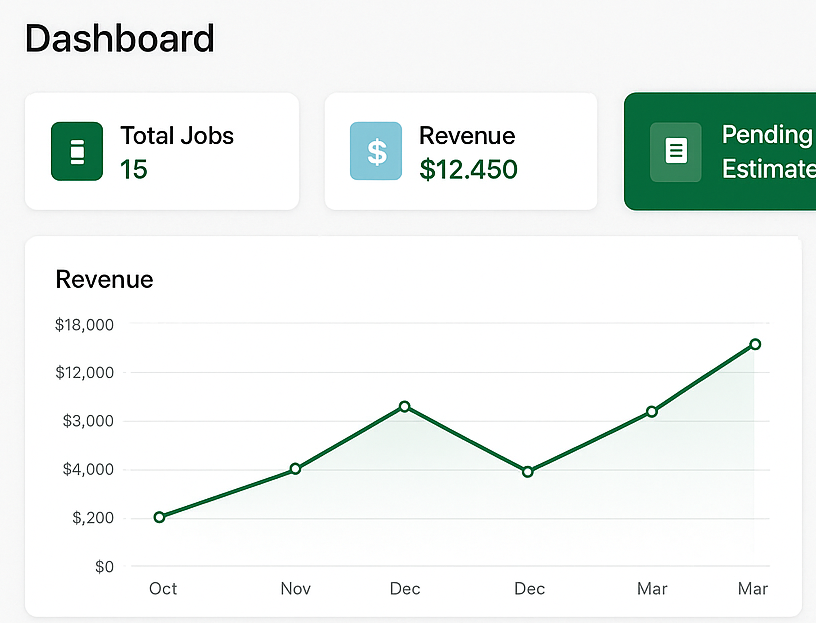816x623 pixels.
Task: Click the Revenue card title text
Action: coord(467,136)
